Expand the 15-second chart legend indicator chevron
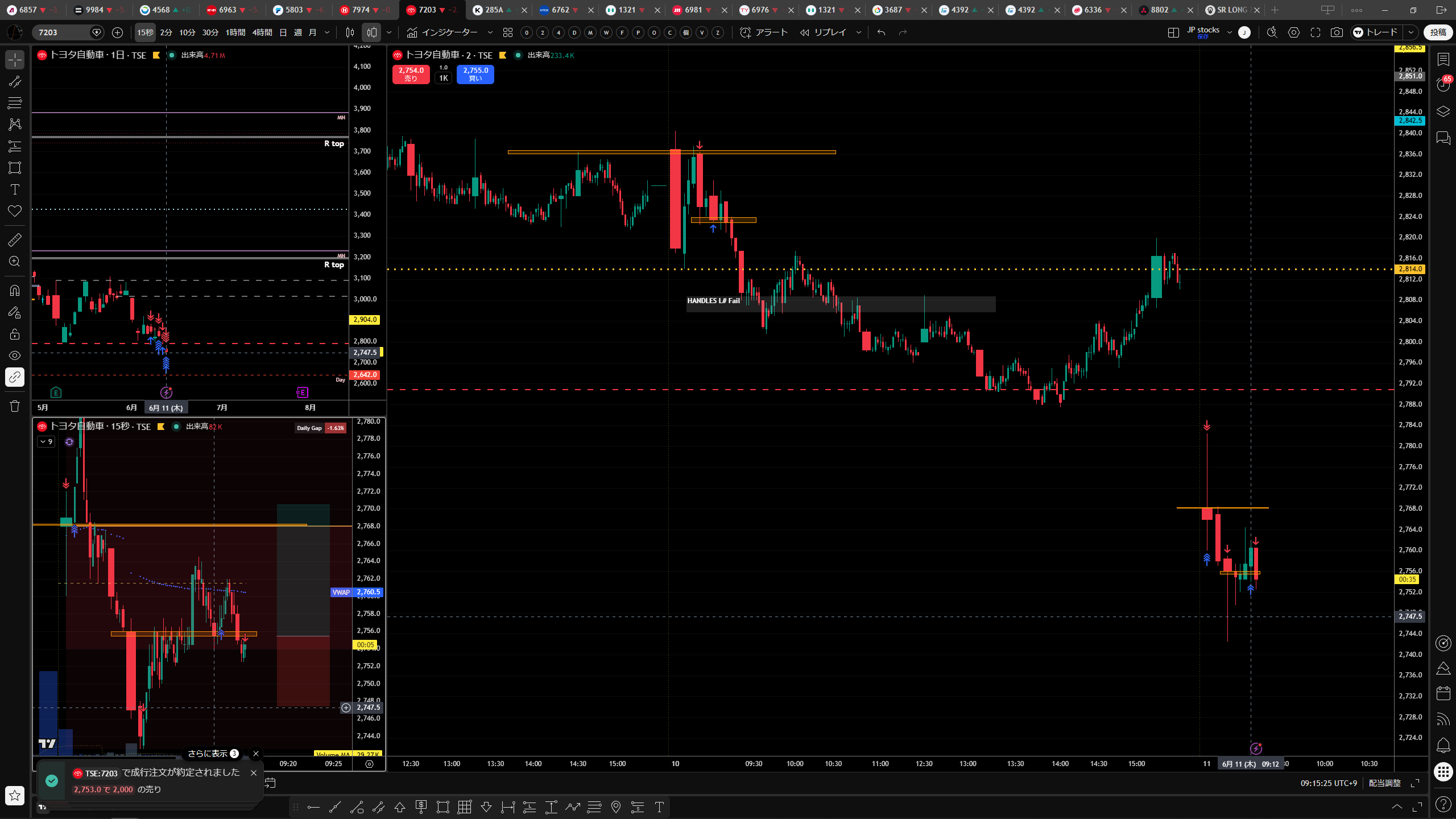1456x819 pixels. [46, 441]
